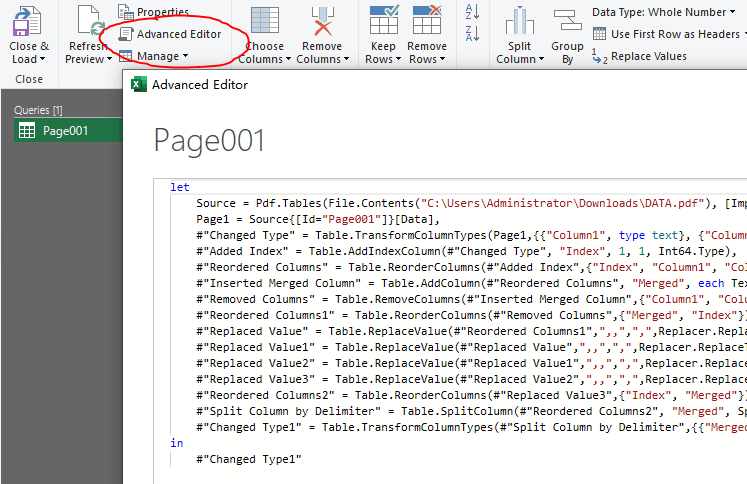Image resolution: width=747 pixels, height=484 pixels.
Task: Select the Page001 query in Queries pane
Action: click(68, 131)
